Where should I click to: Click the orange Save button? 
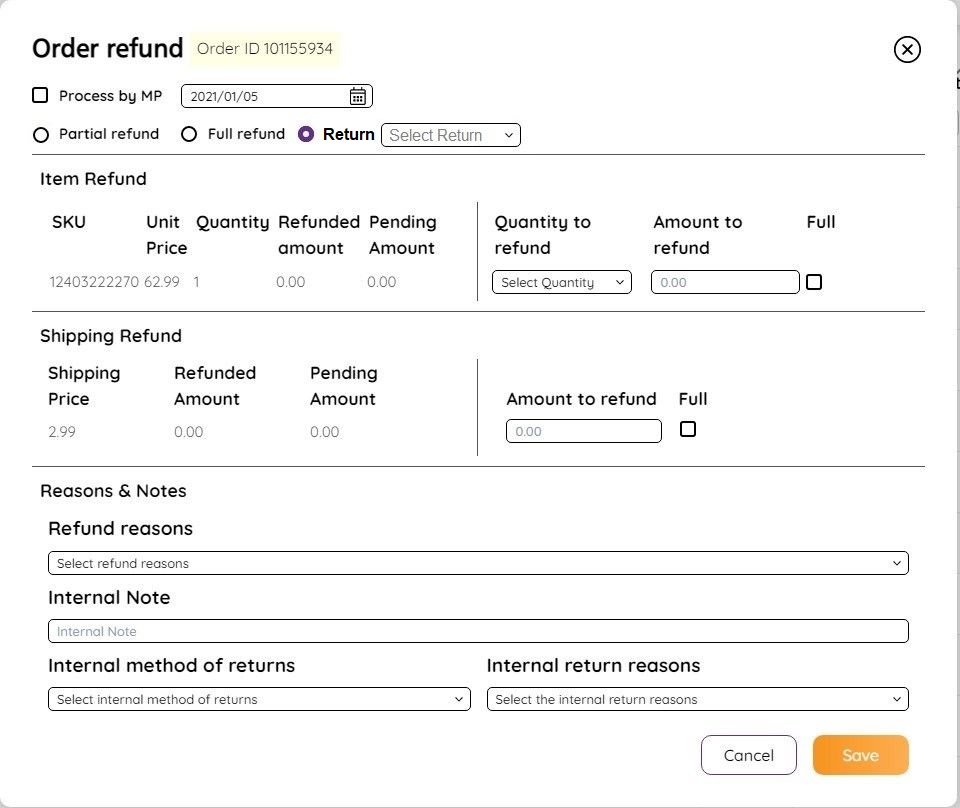(860, 755)
